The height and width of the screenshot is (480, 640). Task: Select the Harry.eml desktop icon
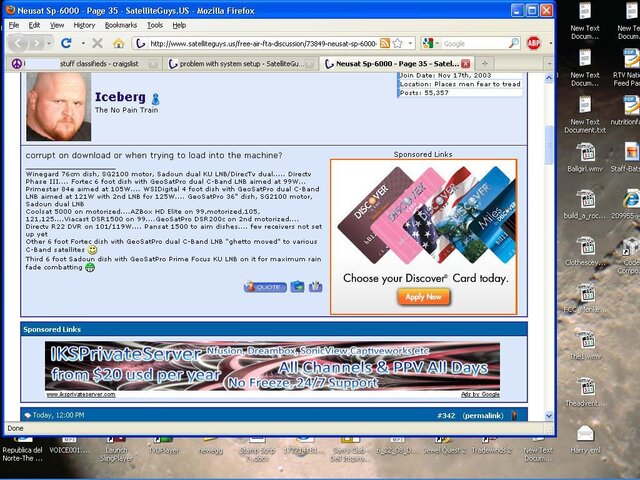click(585, 439)
